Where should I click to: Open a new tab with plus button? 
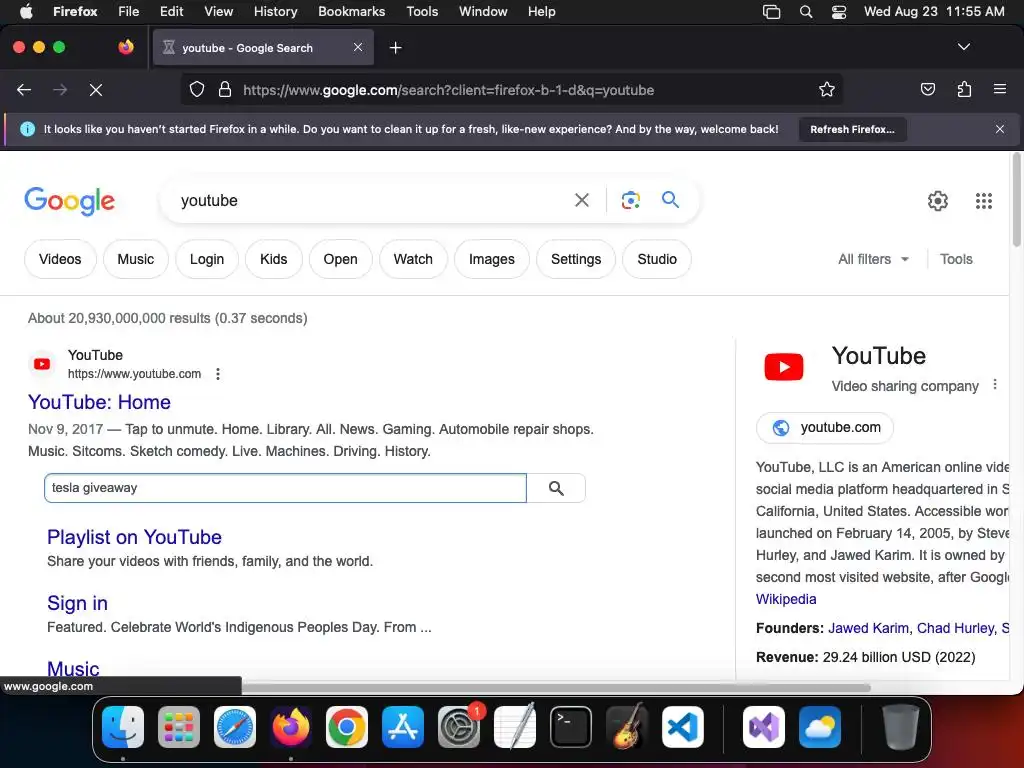click(x=395, y=48)
